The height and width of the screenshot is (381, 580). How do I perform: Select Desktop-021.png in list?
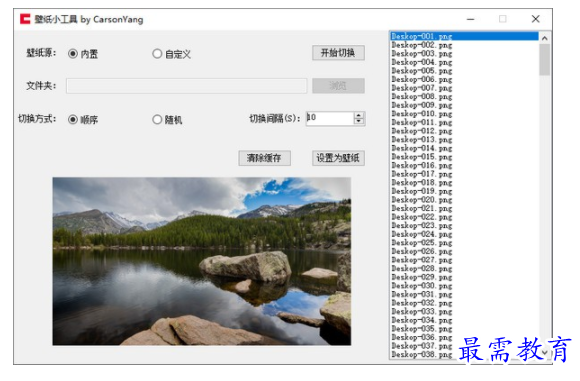pos(422,208)
